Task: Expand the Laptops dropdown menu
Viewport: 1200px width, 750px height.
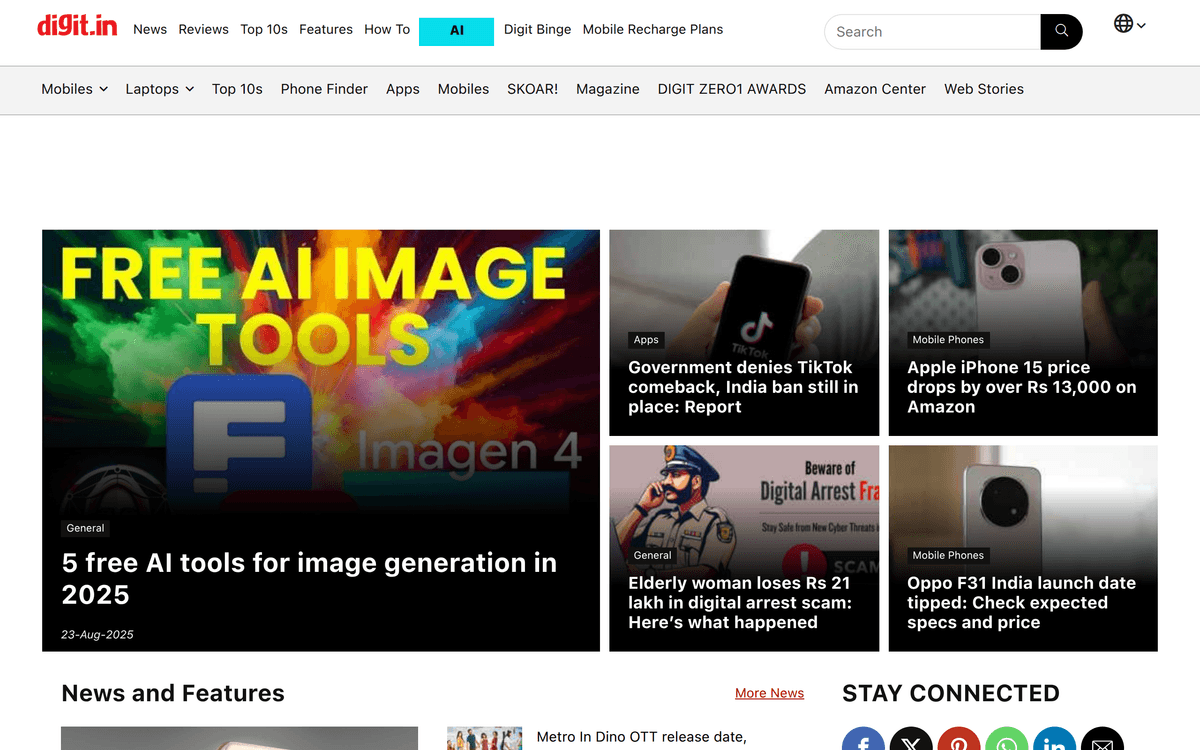Action: [160, 89]
